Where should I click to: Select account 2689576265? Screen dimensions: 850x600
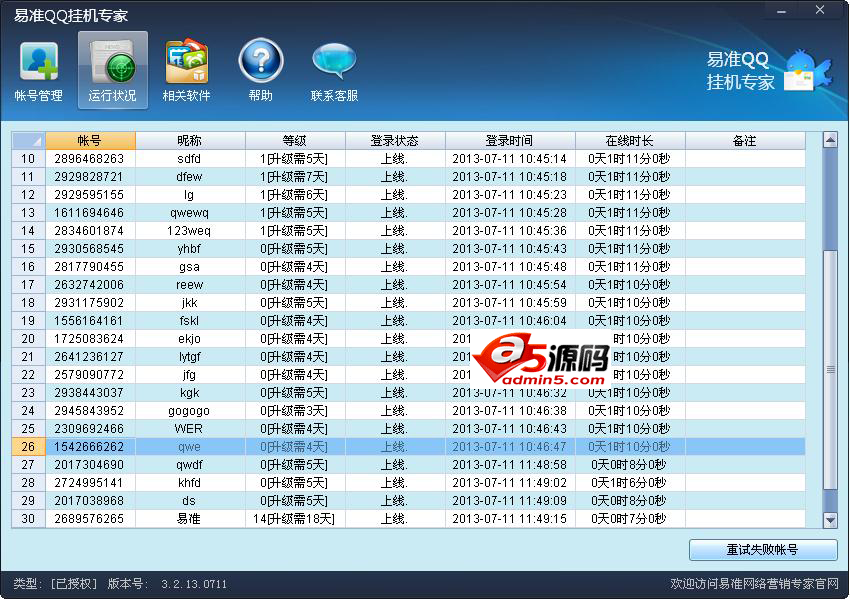pyautogui.click(x=89, y=519)
